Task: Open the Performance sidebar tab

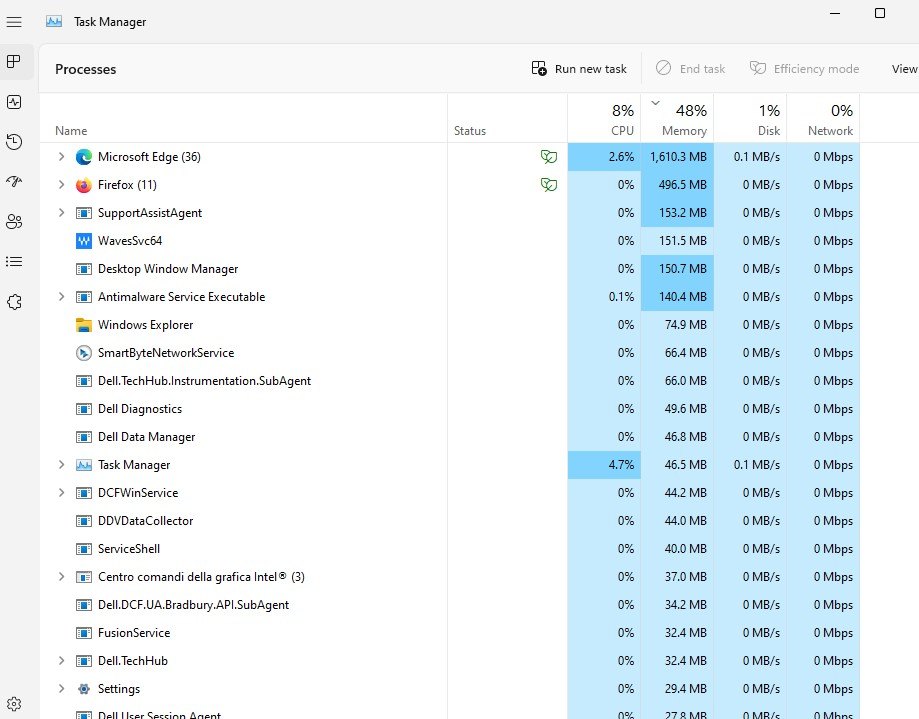Action: pos(14,102)
